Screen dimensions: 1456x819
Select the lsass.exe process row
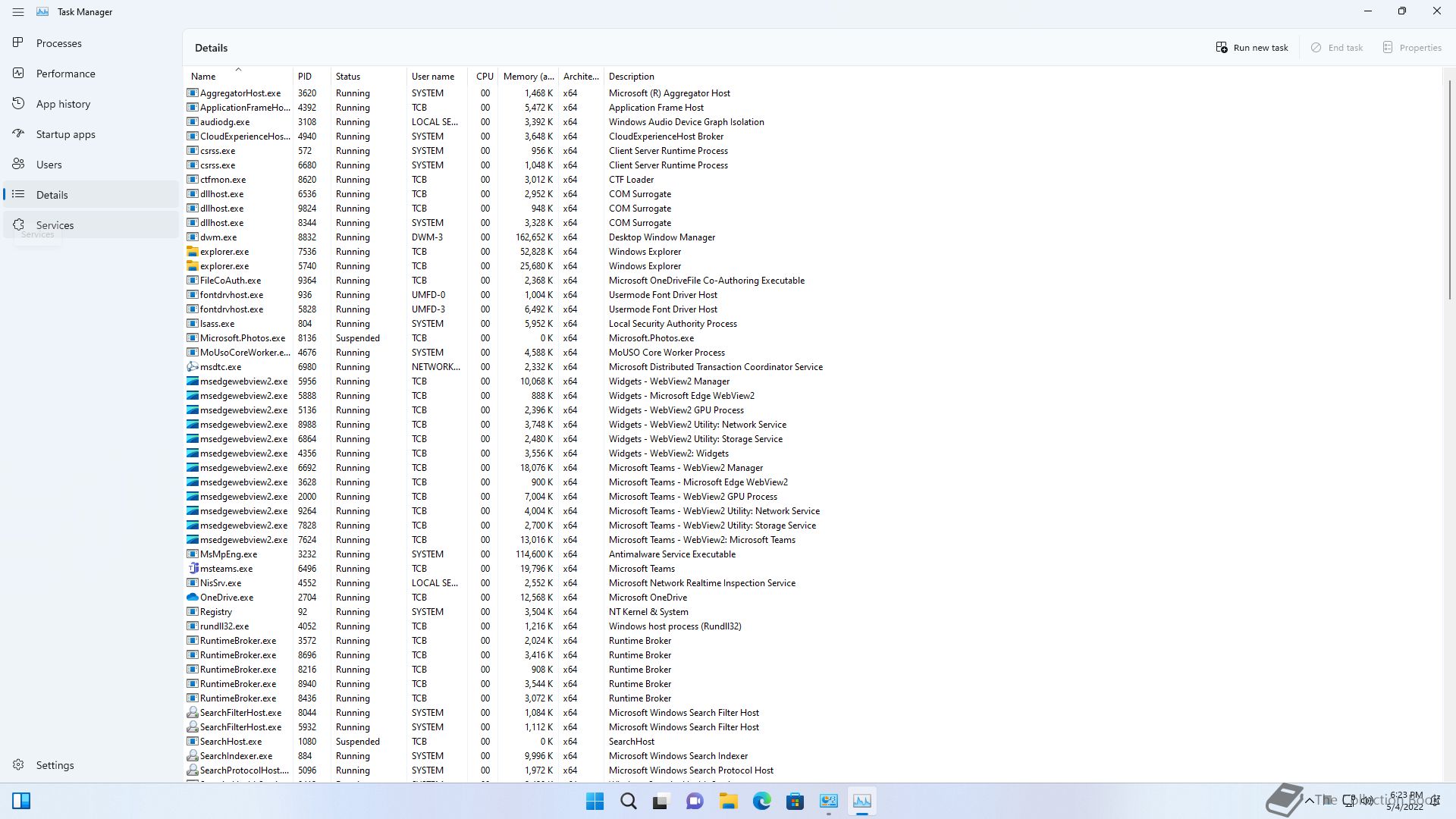point(813,324)
